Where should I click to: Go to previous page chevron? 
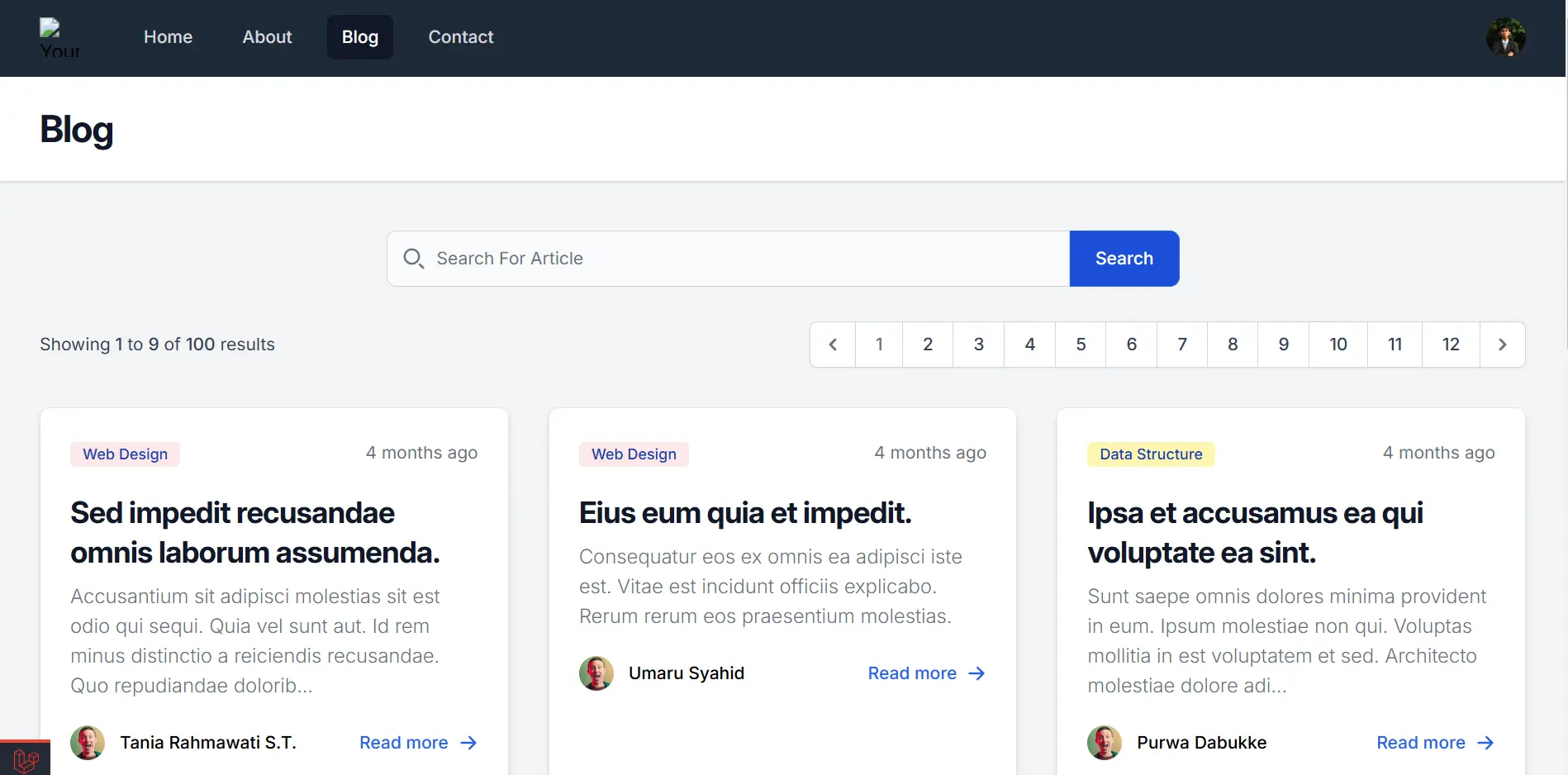pos(833,345)
